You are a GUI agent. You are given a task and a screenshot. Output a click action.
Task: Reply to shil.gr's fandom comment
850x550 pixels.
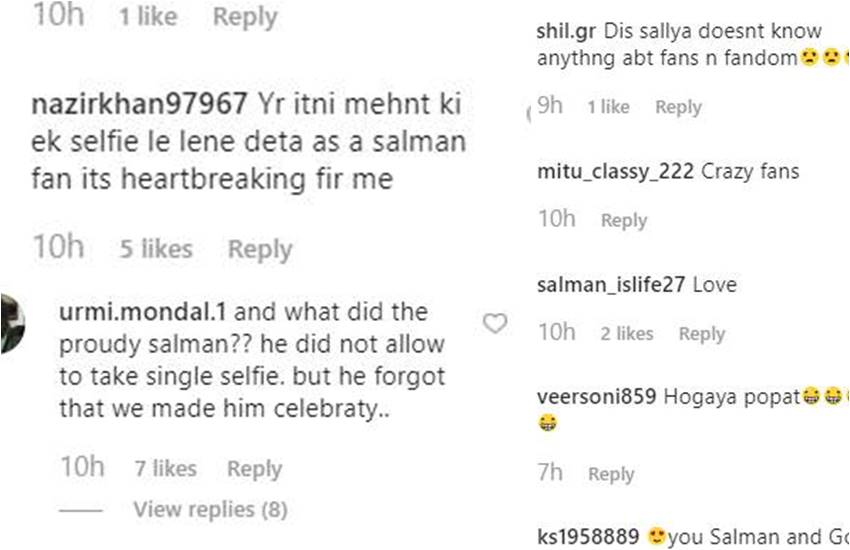tap(678, 107)
